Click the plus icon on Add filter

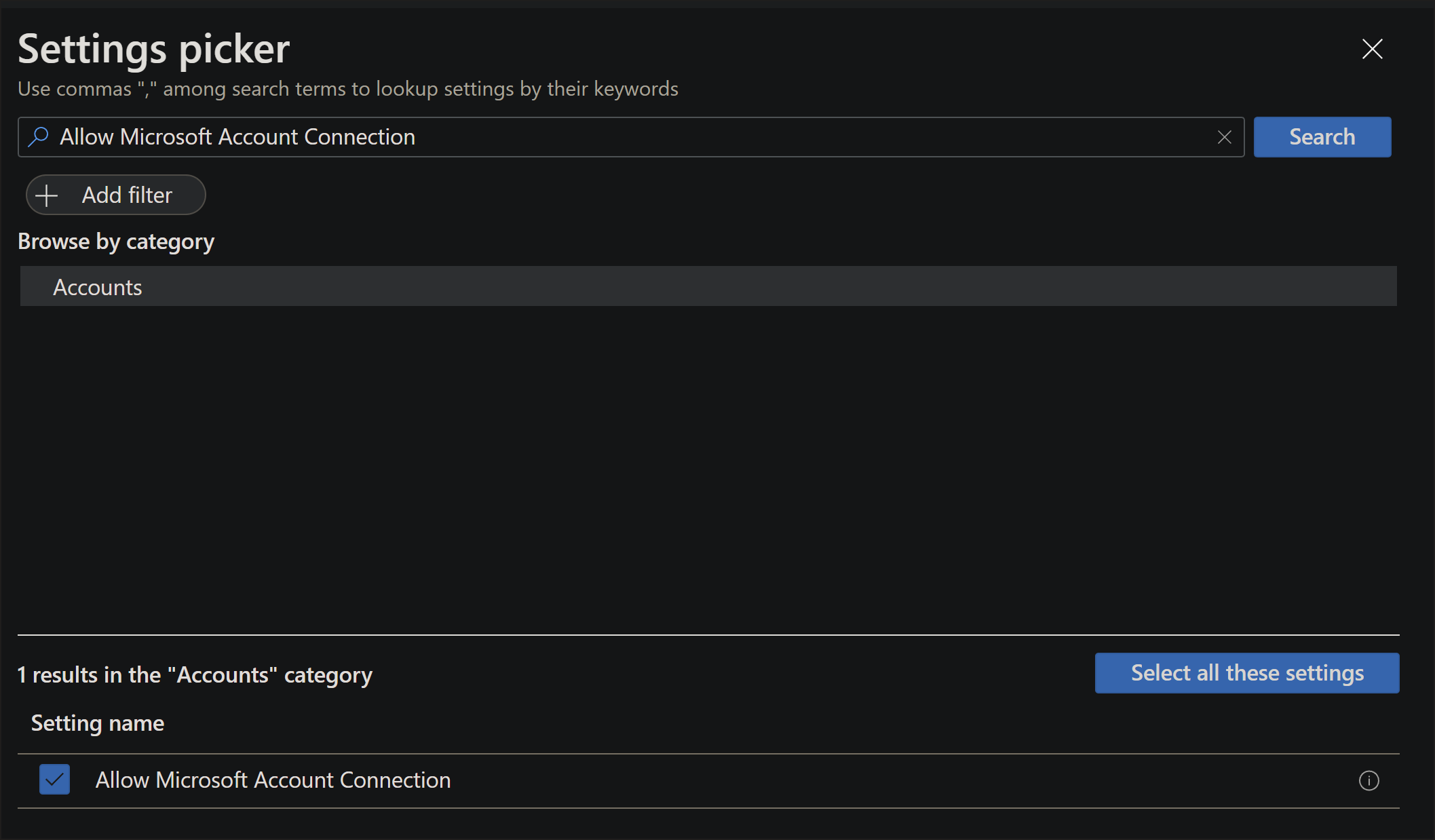(46, 195)
